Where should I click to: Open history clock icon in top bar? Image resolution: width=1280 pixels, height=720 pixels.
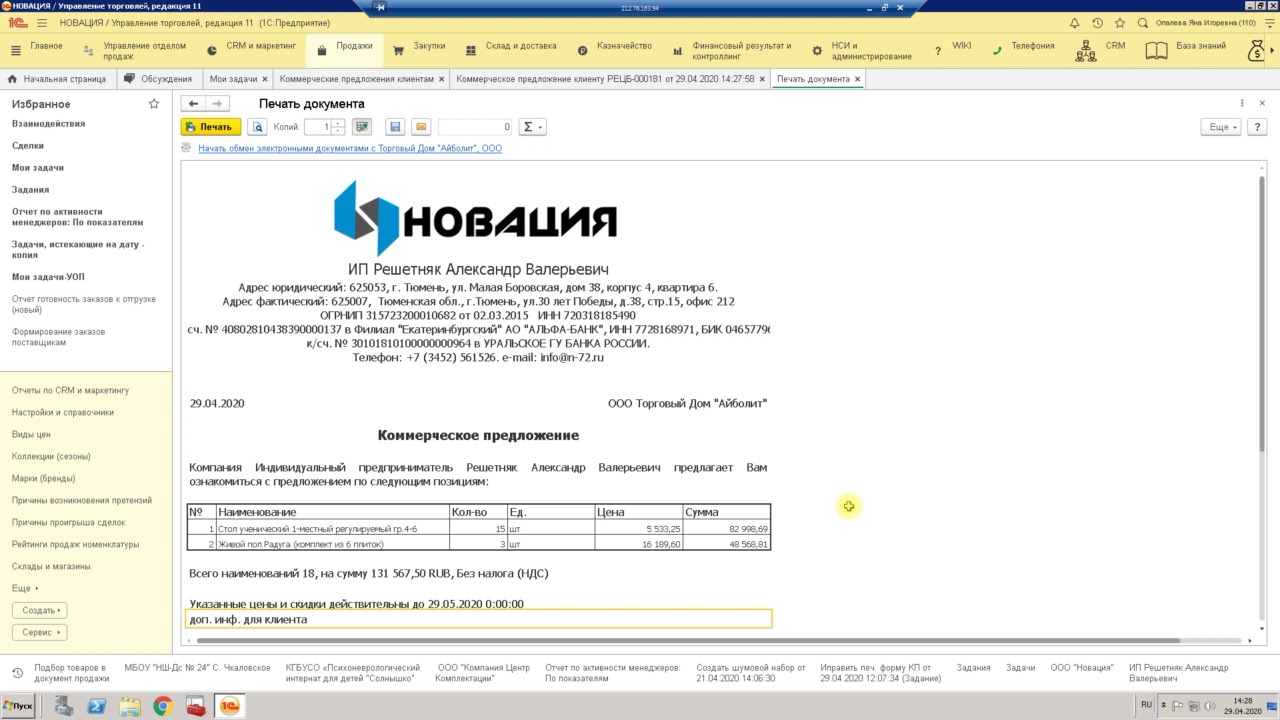1097,23
